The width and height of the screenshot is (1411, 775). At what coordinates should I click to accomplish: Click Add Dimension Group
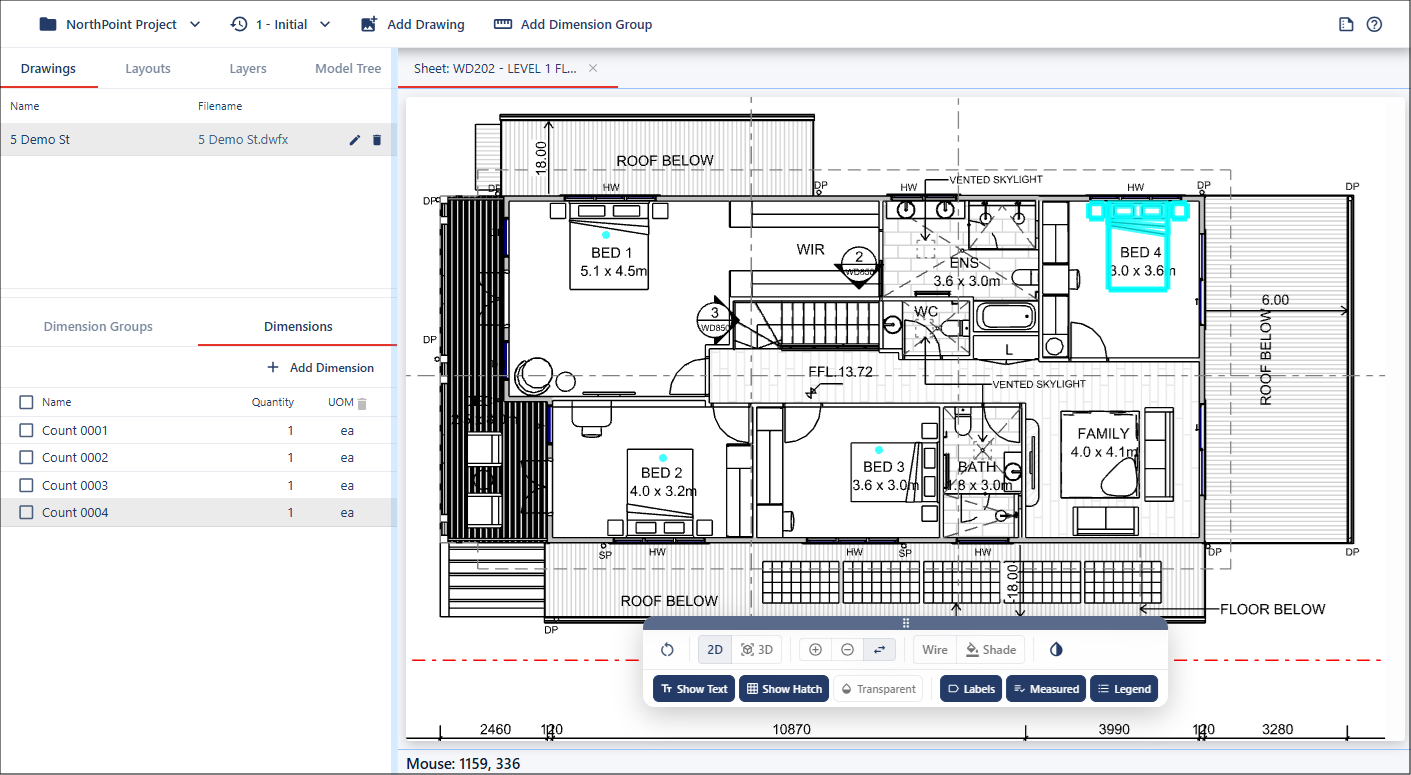573,24
